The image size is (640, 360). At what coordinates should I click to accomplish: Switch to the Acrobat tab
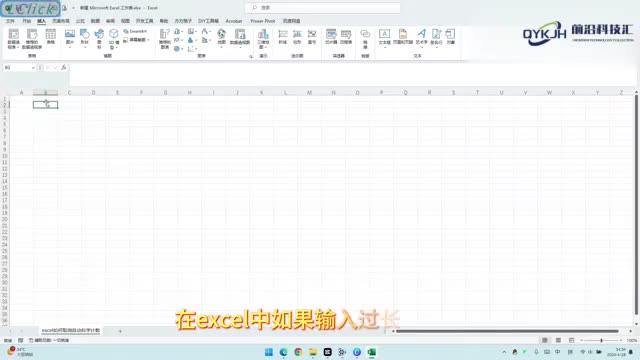click(233, 21)
